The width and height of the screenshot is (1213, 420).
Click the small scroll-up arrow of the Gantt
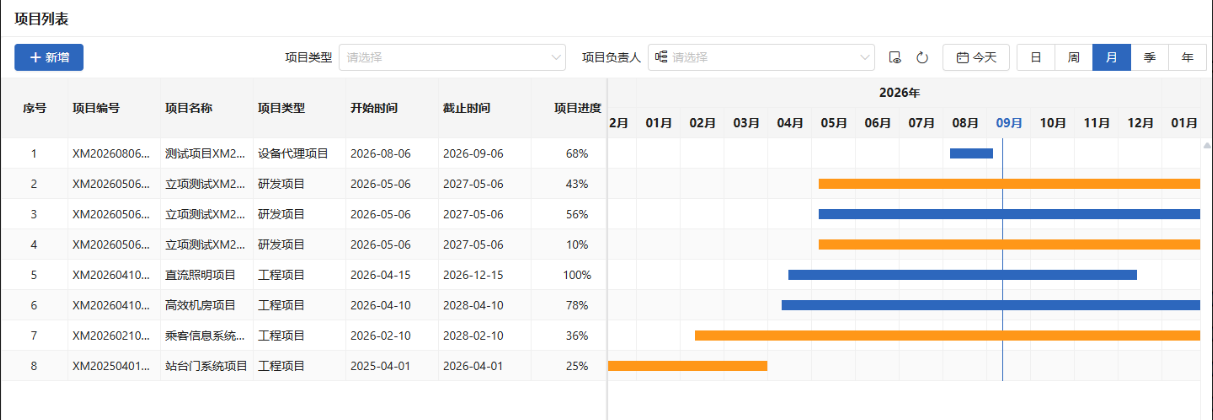pos(1207,146)
